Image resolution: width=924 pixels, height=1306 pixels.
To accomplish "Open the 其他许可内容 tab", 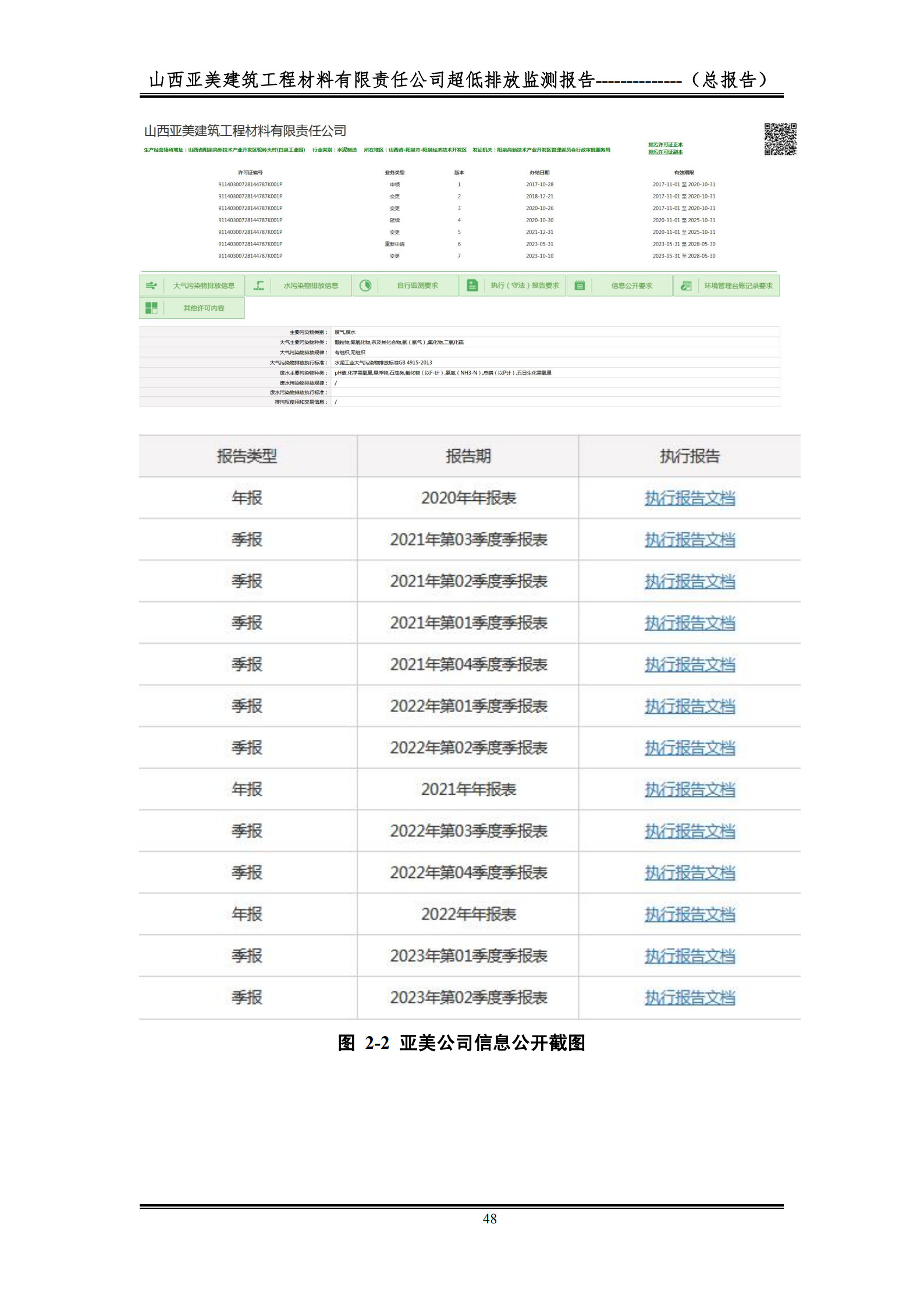I will click(192, 308).
